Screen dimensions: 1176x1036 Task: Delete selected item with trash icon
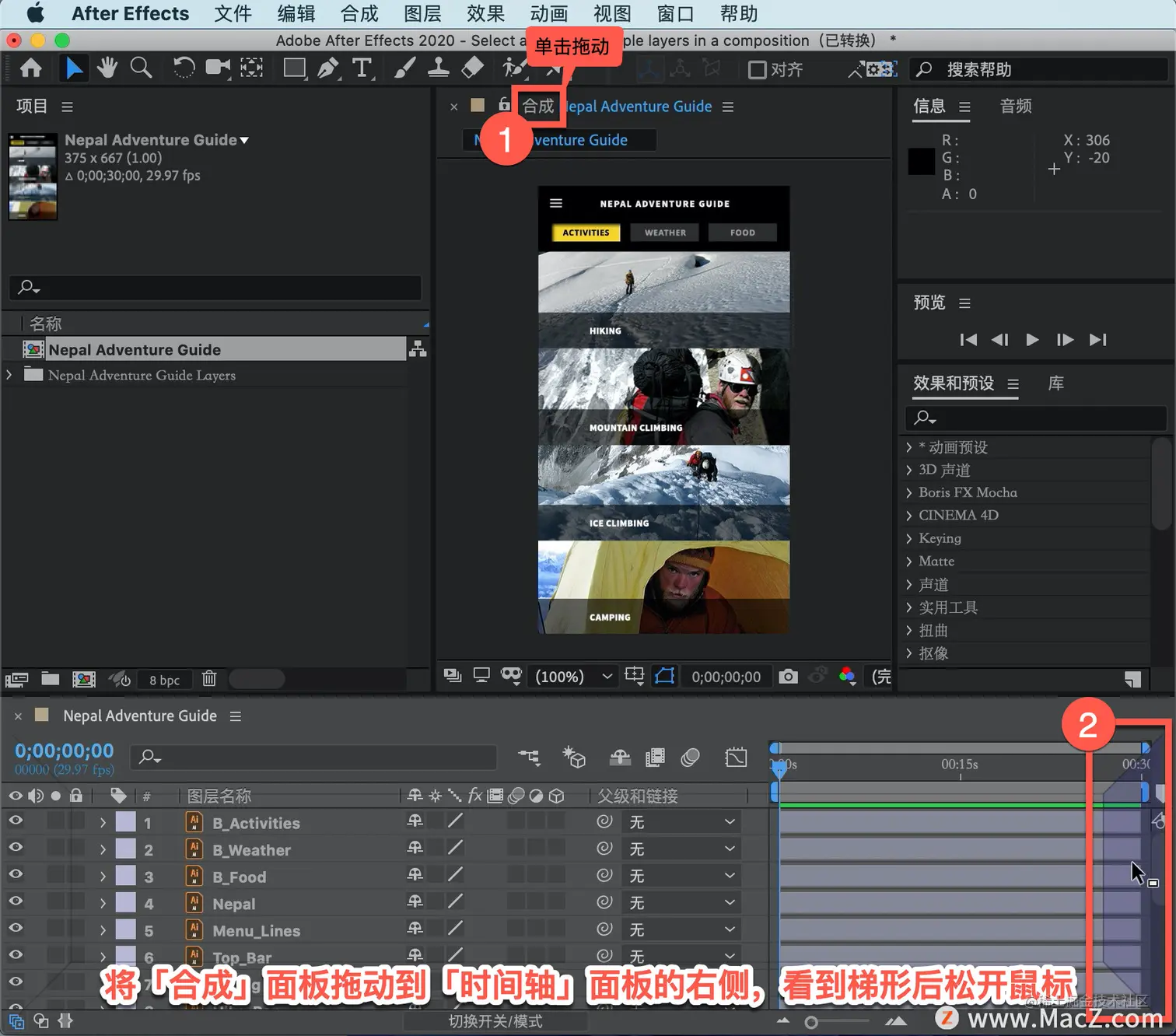pyautogui.click(x=209, y=679)
